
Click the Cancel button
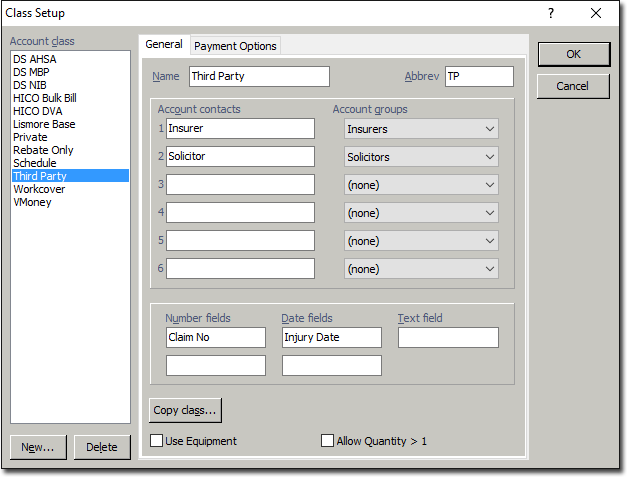(x=573, y=86)
